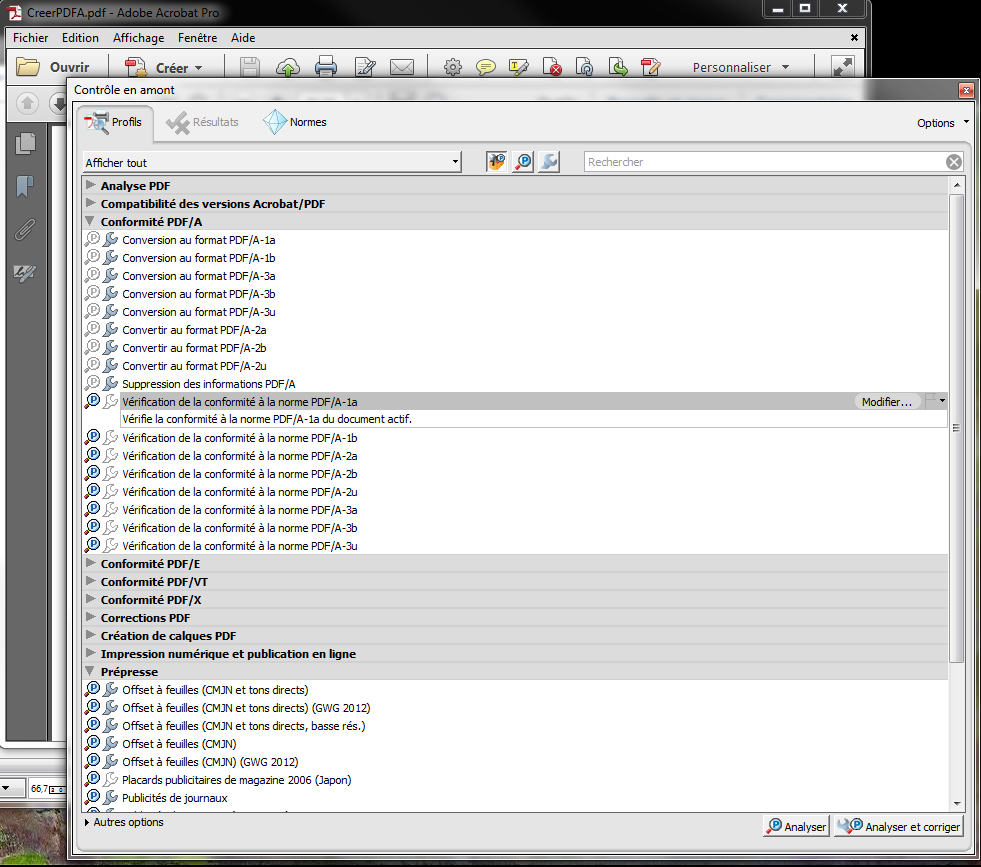Clear the Rechercher search box
The image size is (981, 867).
pos(954,162)
